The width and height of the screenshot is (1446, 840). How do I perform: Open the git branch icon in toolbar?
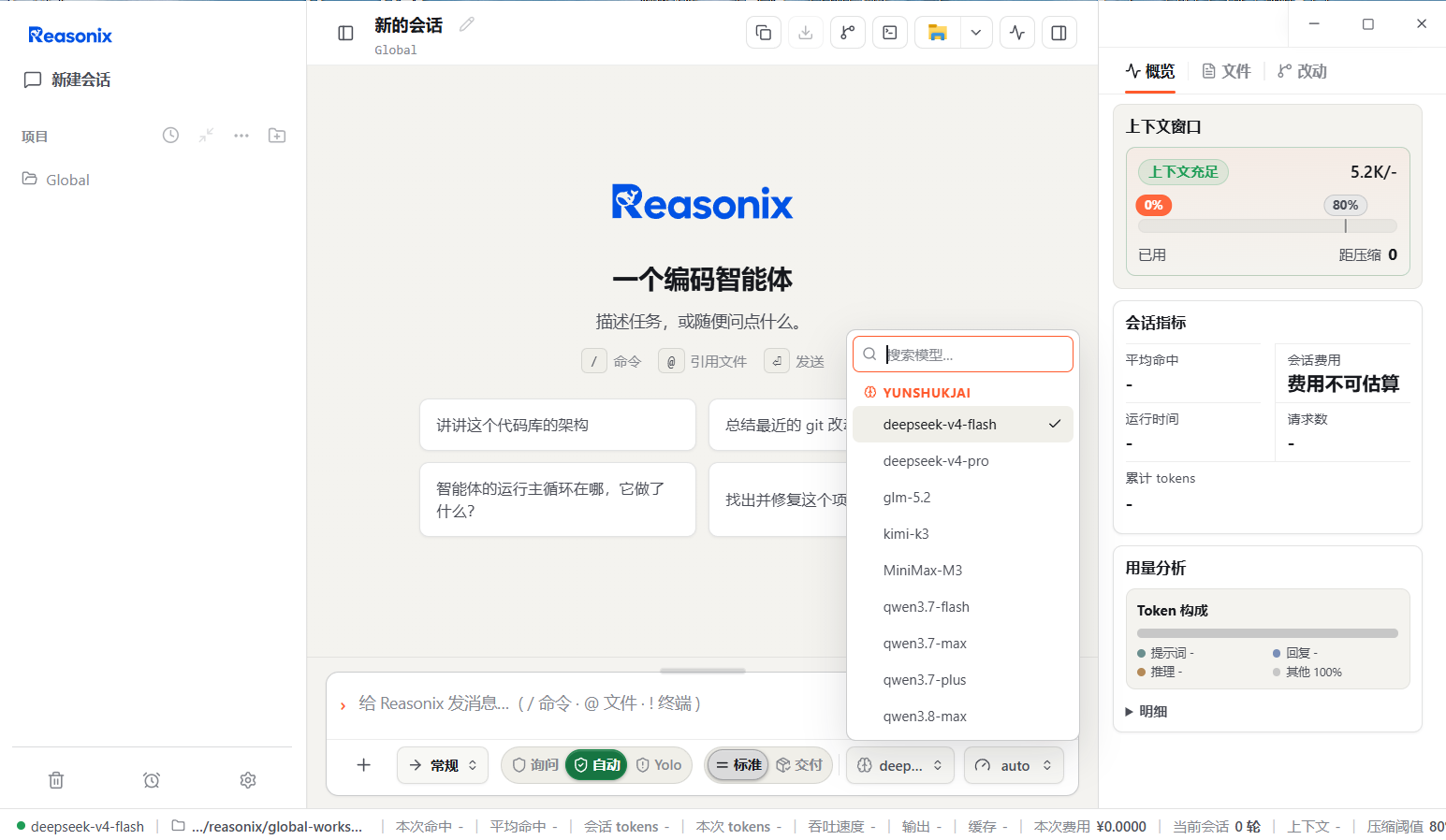tap(848, 33)
